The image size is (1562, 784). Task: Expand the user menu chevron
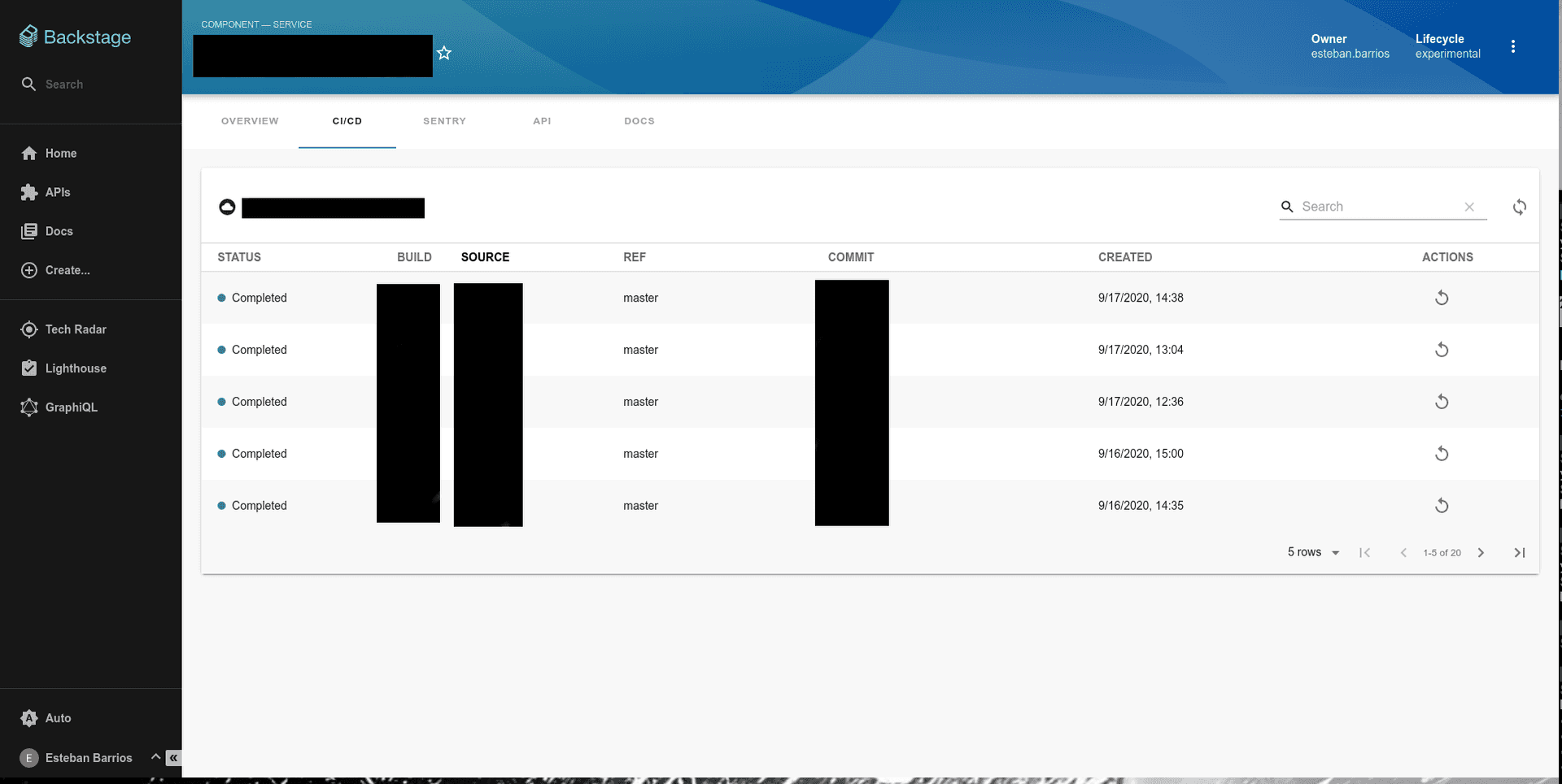point(155,756)
